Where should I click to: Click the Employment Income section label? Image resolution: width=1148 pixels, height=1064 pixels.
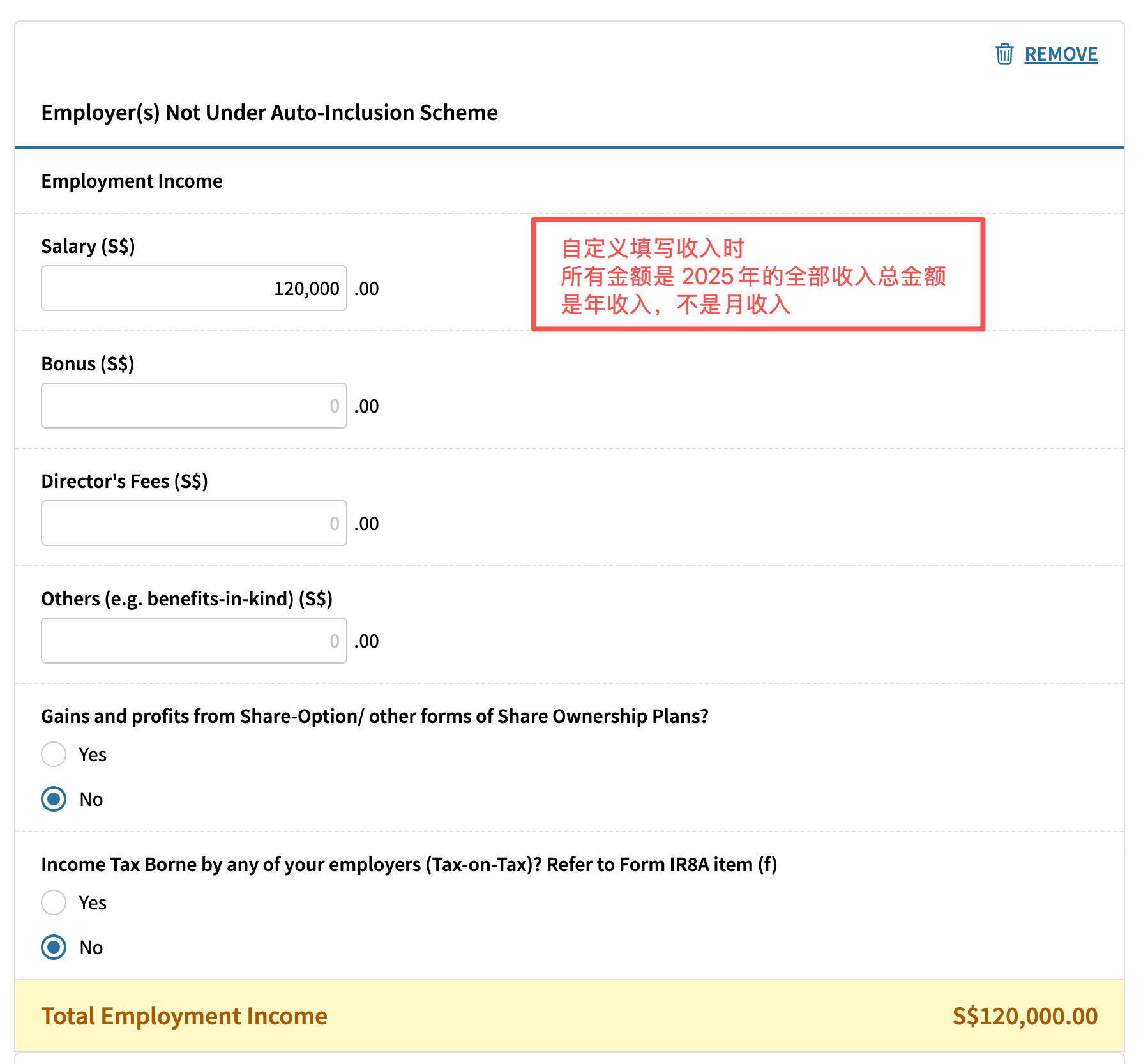(132, 181)
